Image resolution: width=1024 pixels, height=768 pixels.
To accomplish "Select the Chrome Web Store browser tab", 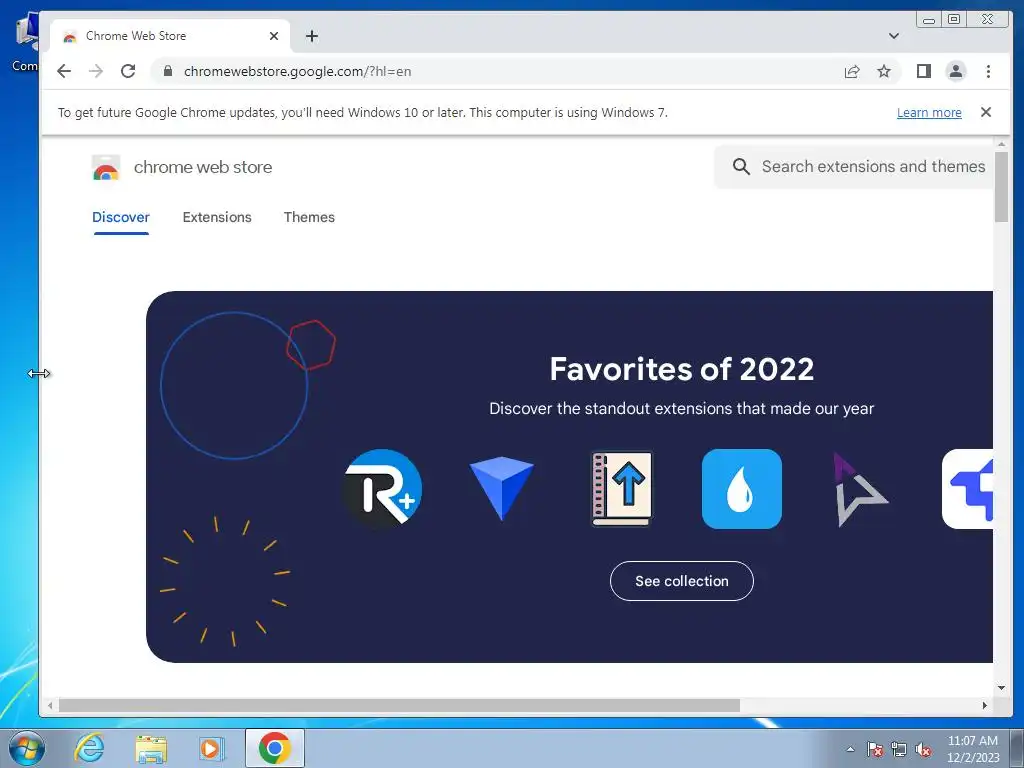I will point(170,36).
